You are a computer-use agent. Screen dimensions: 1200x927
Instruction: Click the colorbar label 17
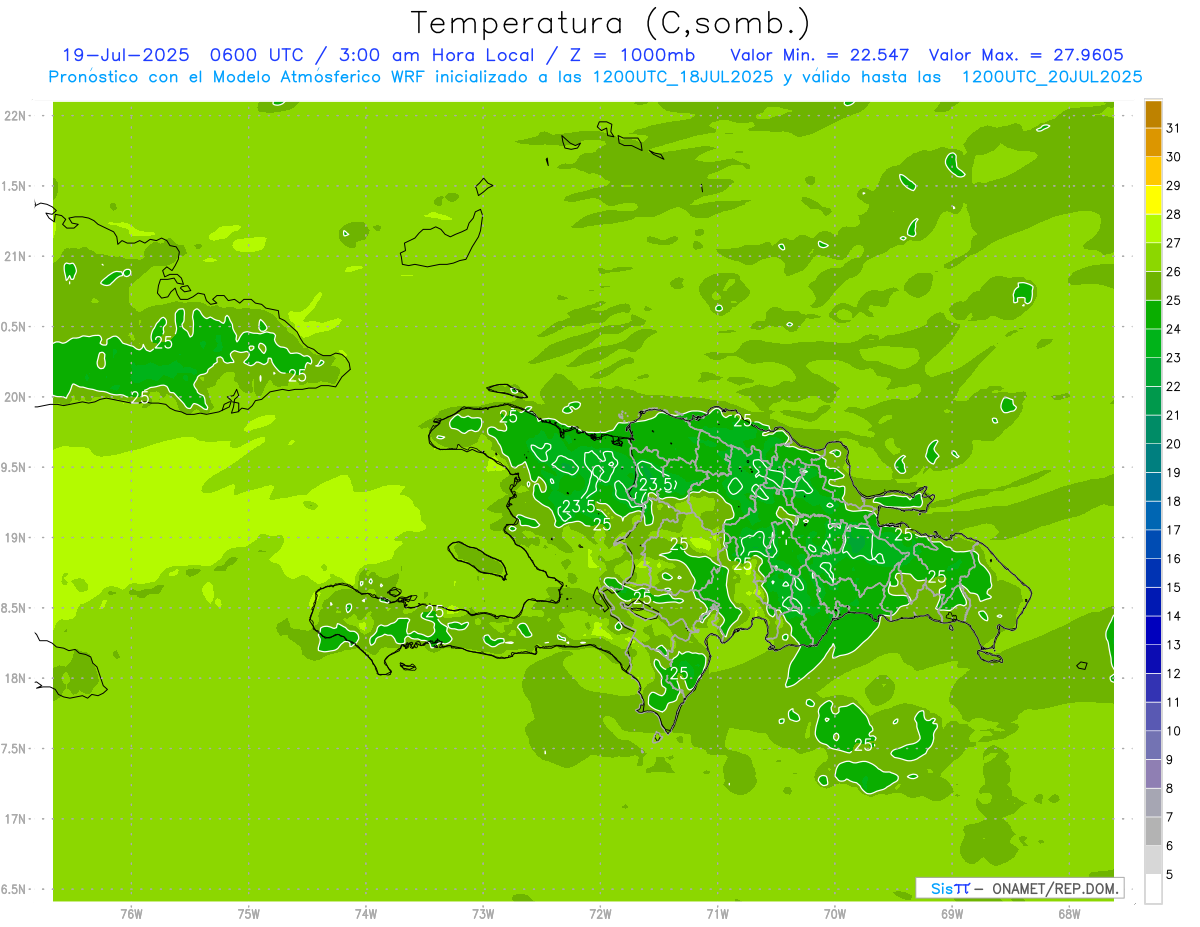1174,530
